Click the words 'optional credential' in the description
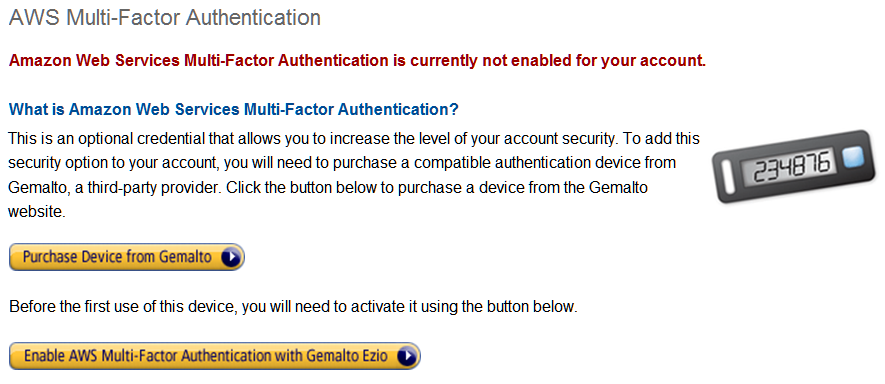Screen dimensions: 885x384 click(x=136, y=138)
